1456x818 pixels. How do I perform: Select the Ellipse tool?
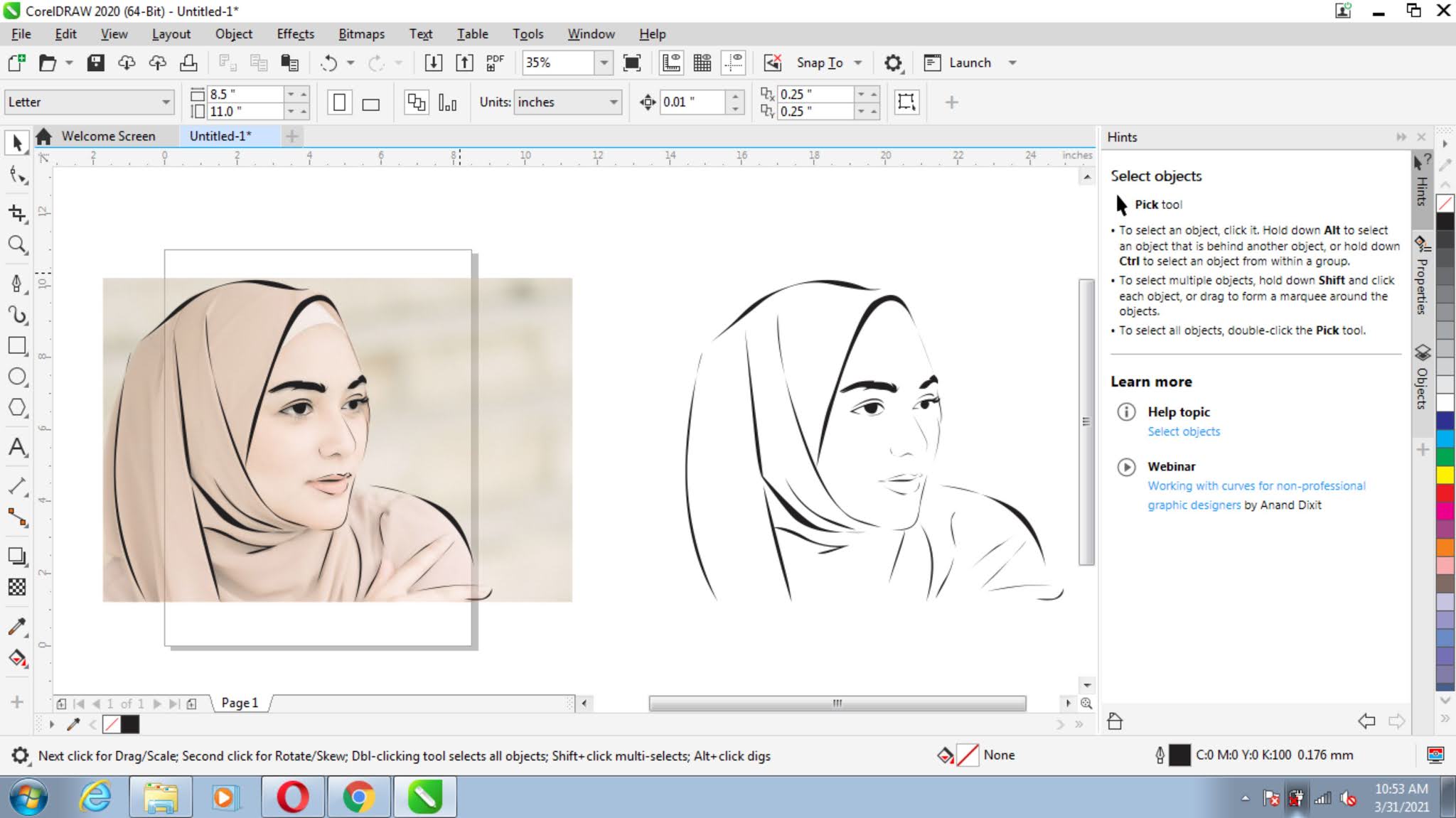click(17, 377)
